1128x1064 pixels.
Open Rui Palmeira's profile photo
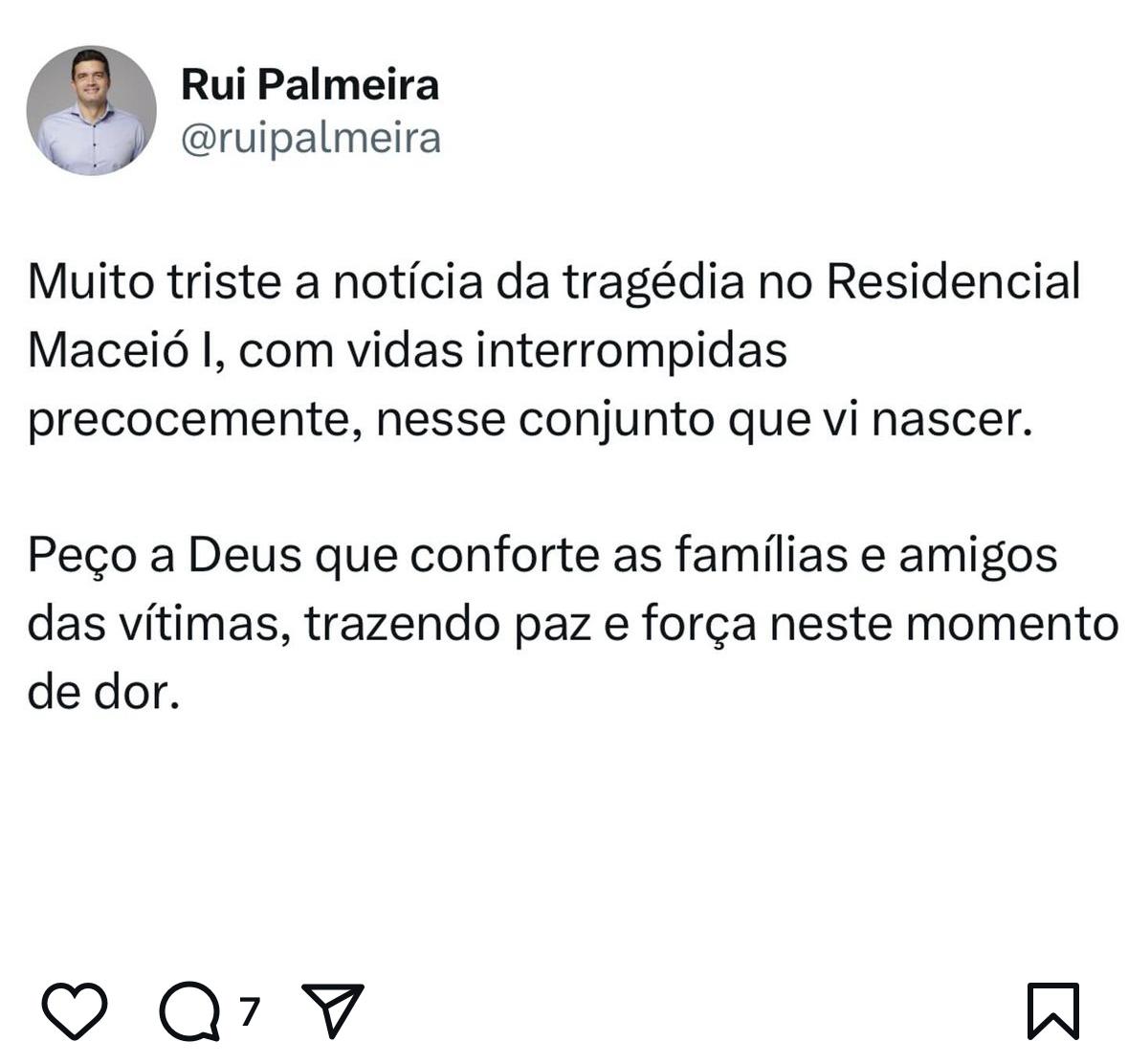click(x=92, y=111)
